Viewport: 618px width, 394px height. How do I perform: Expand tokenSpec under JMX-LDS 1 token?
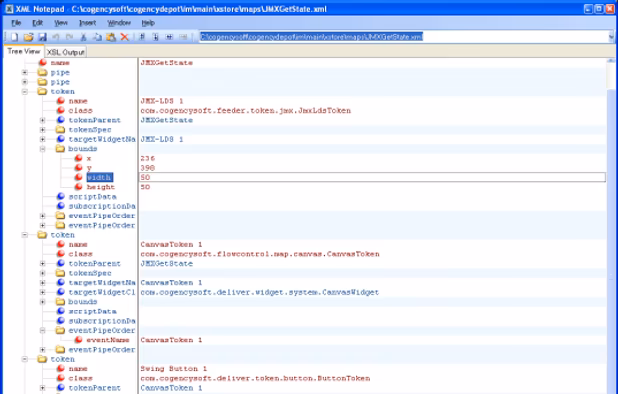click(x=43, y=130)
